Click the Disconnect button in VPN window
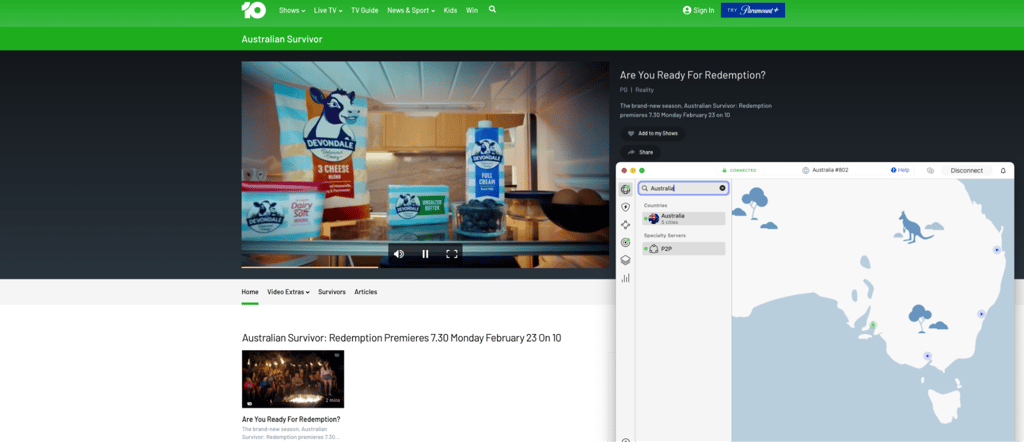The width and height of the screenshot is (1024, 442). [967, 170]
